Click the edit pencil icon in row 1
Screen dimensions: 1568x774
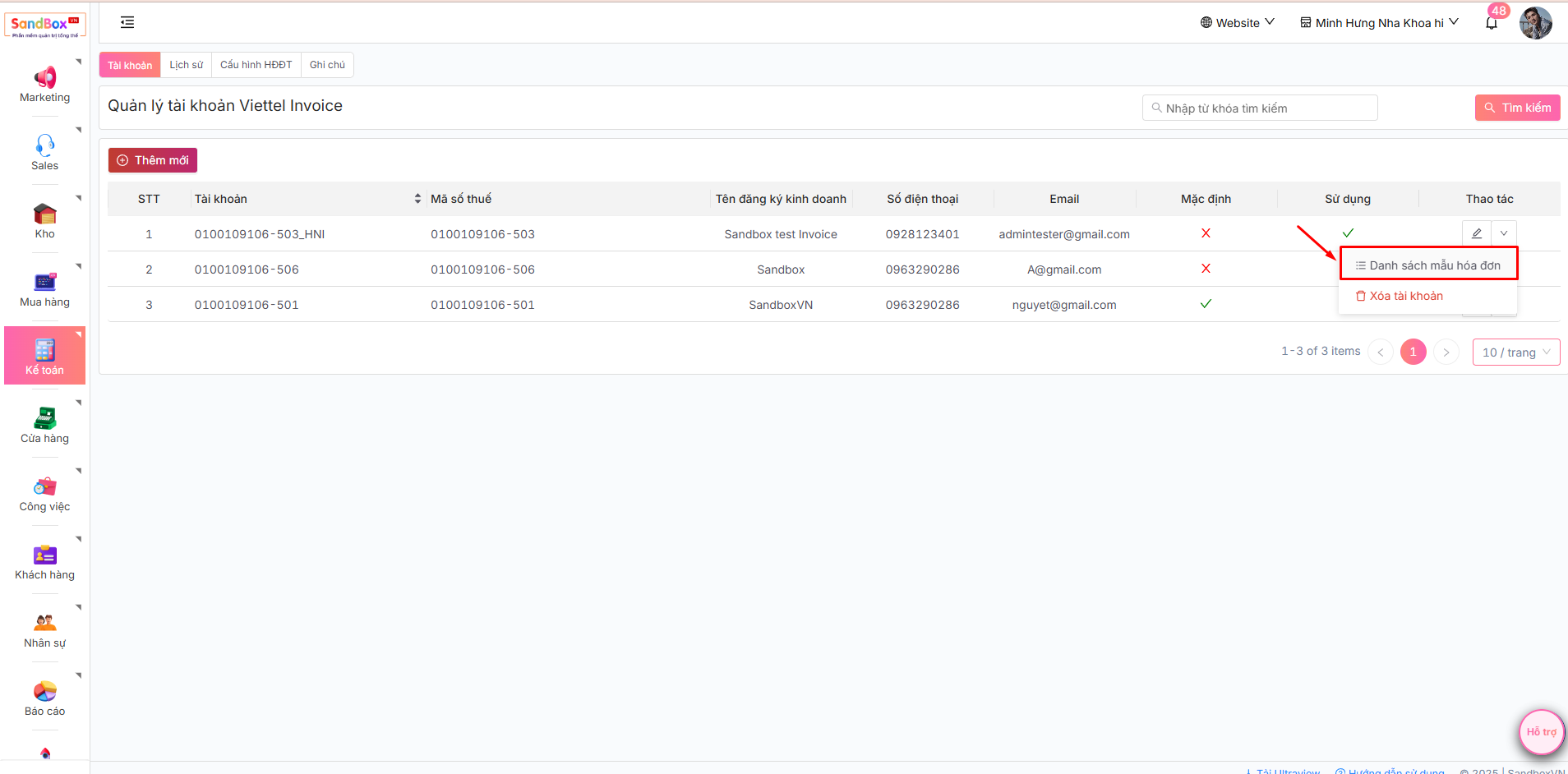(x=1477, y=233)
